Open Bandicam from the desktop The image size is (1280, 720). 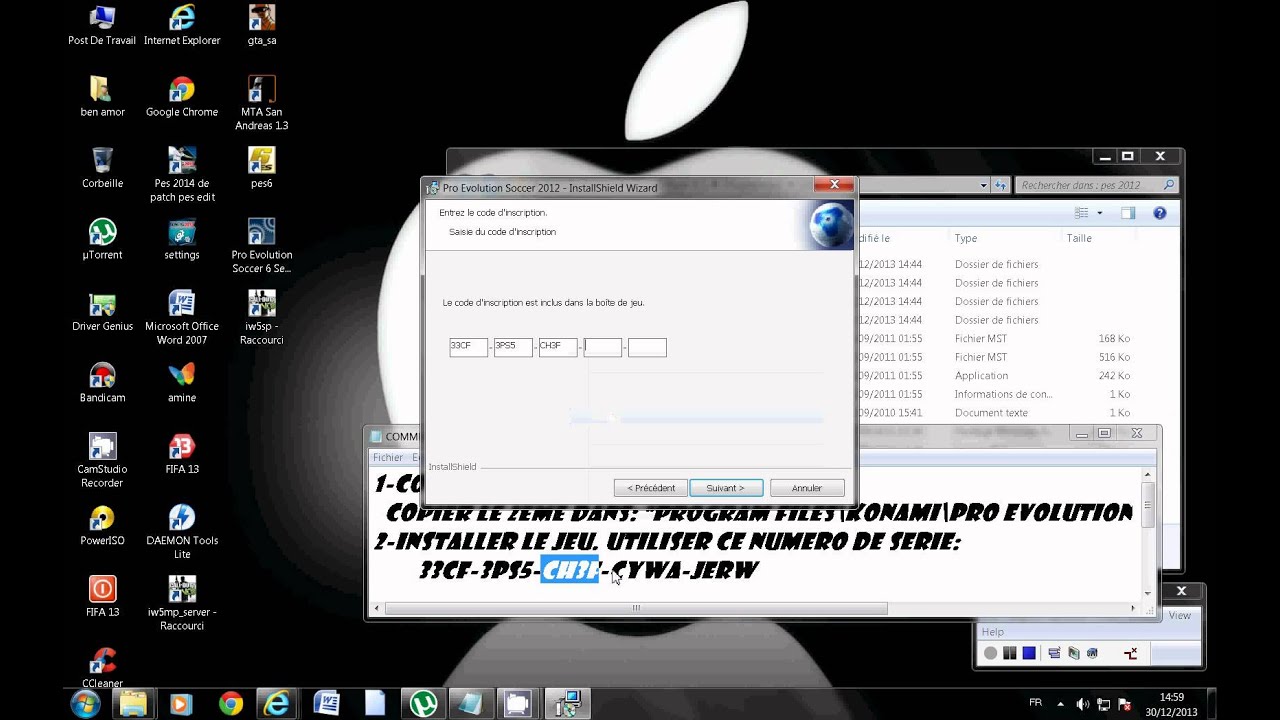tap(102, 382)
